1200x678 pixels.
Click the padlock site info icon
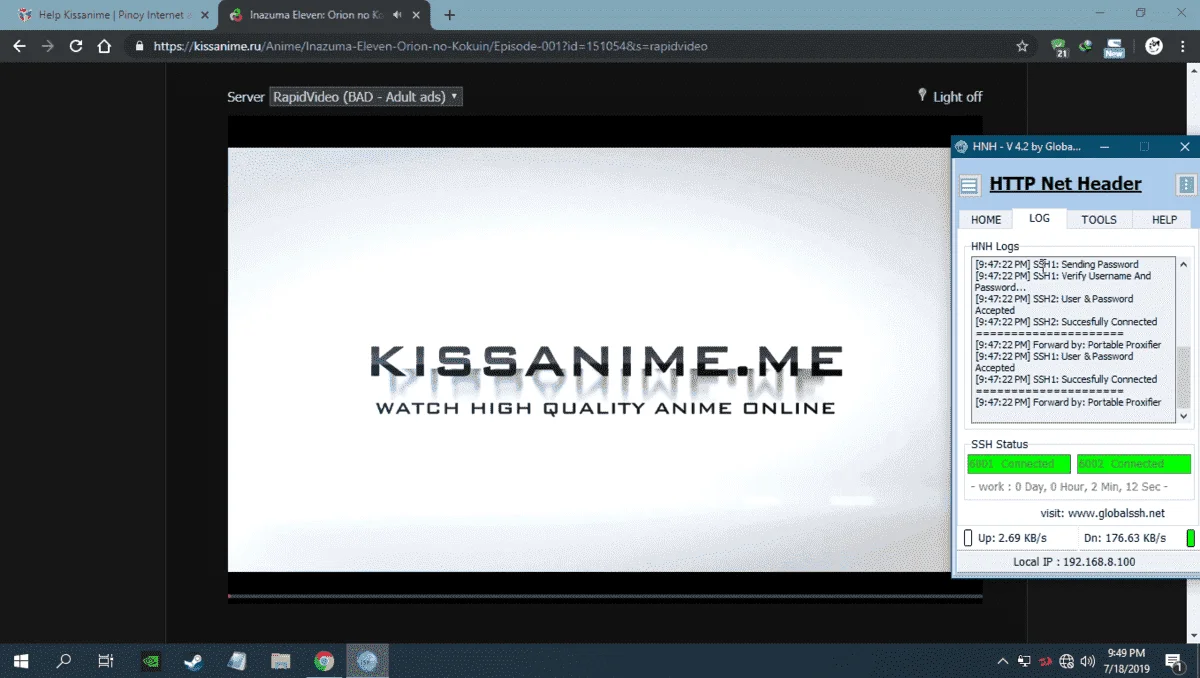[x=139, y=46]
